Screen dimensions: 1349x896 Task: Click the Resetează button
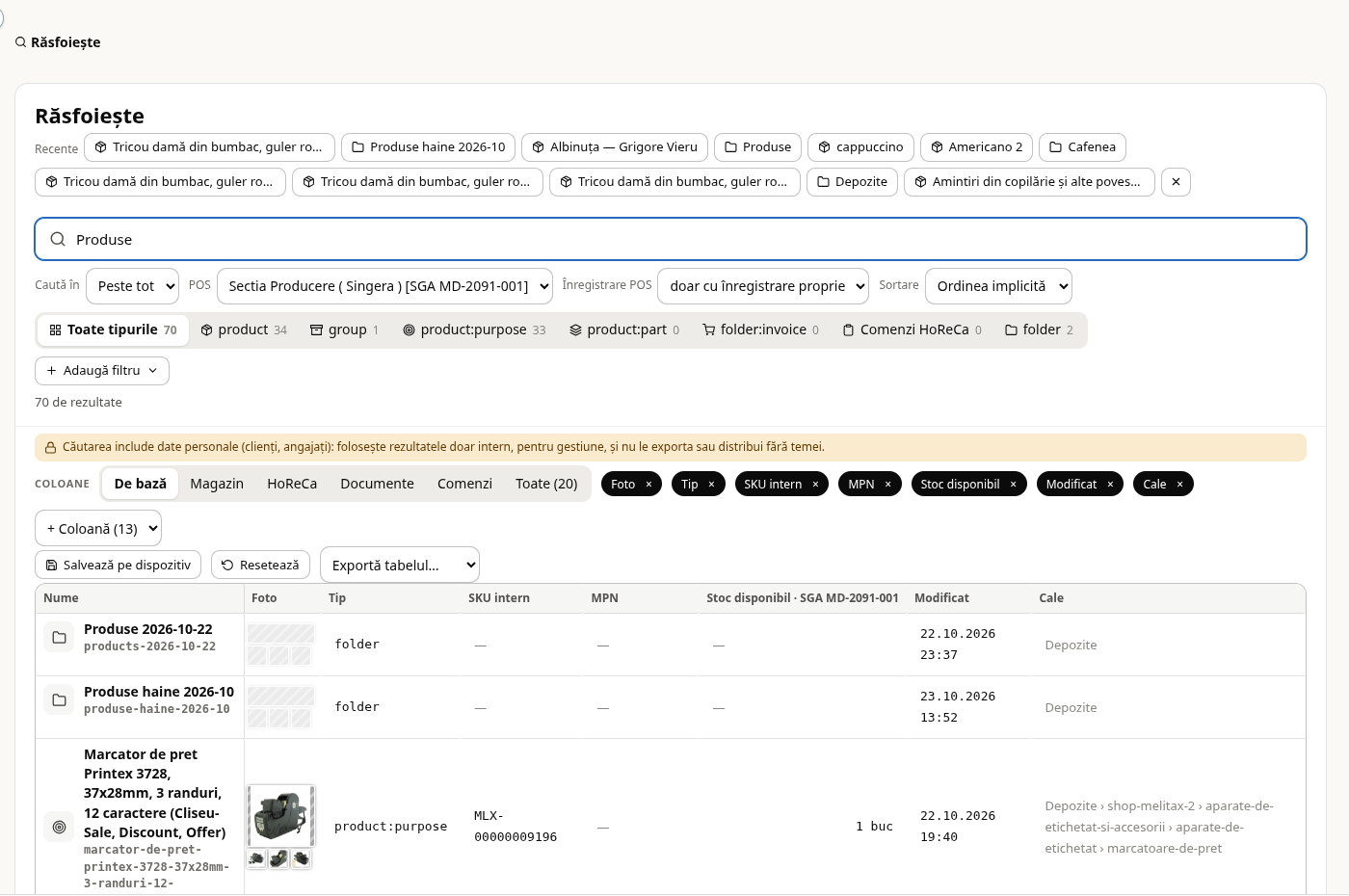tap(260, 566)
